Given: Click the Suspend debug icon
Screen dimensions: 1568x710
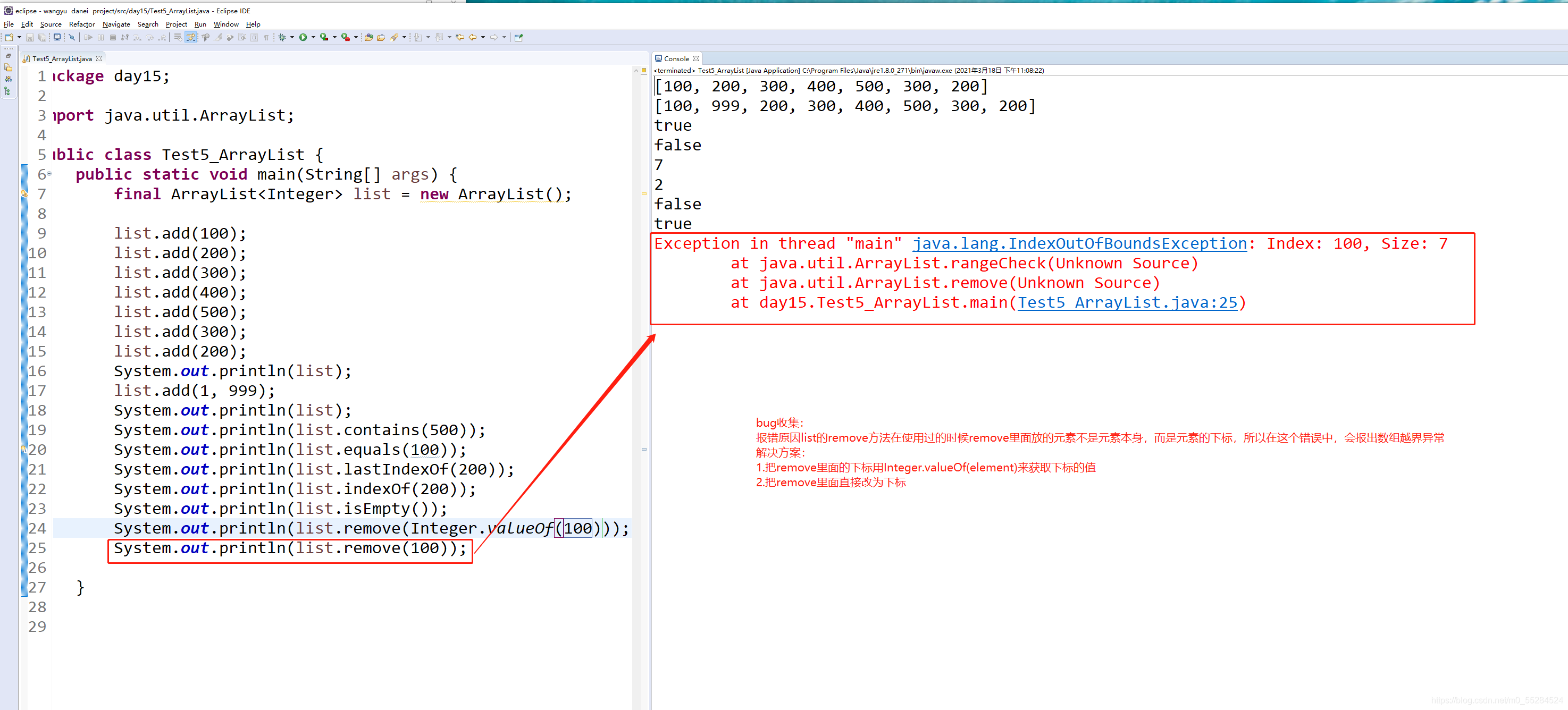Looking at the screenshot, I should tap(100, 37).
